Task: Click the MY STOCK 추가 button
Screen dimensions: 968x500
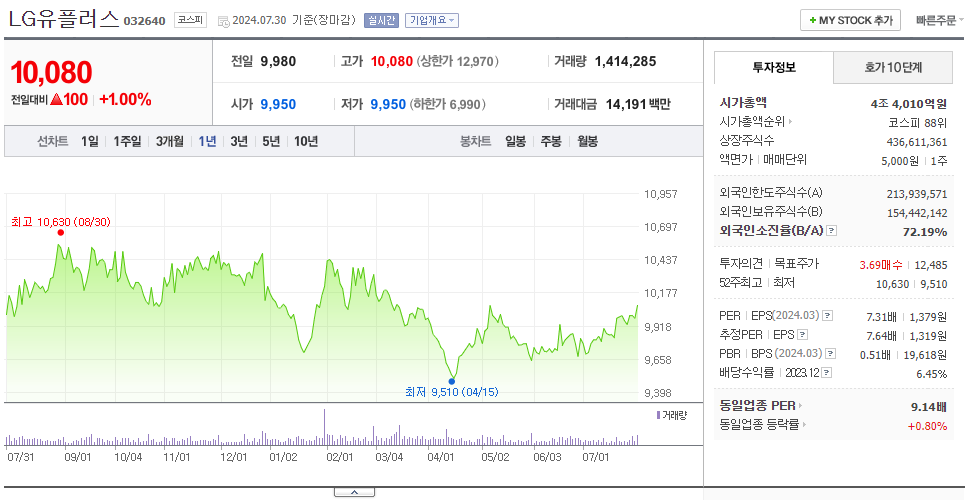Action: [851, 20]
